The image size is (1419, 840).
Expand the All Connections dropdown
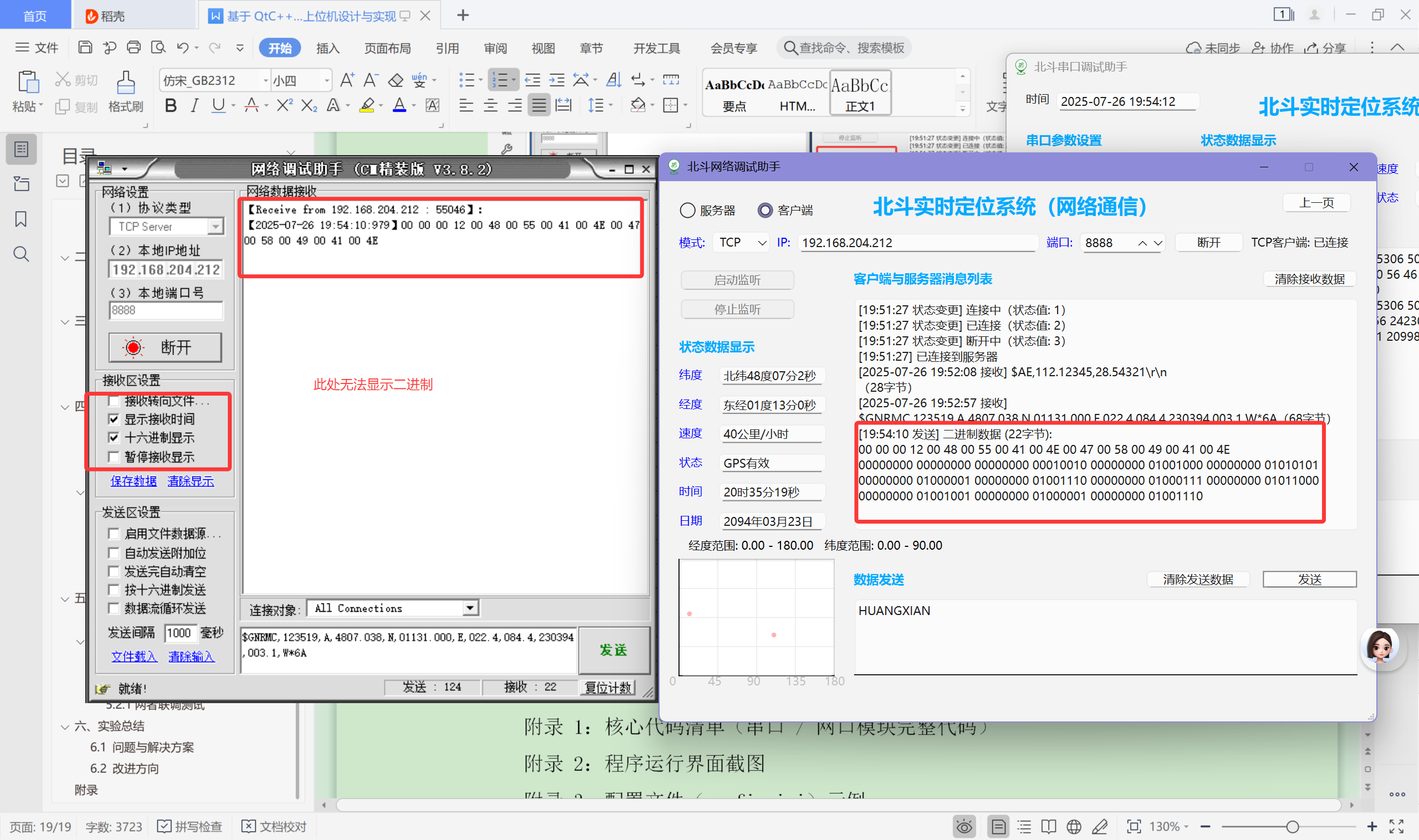pos(469,608)
